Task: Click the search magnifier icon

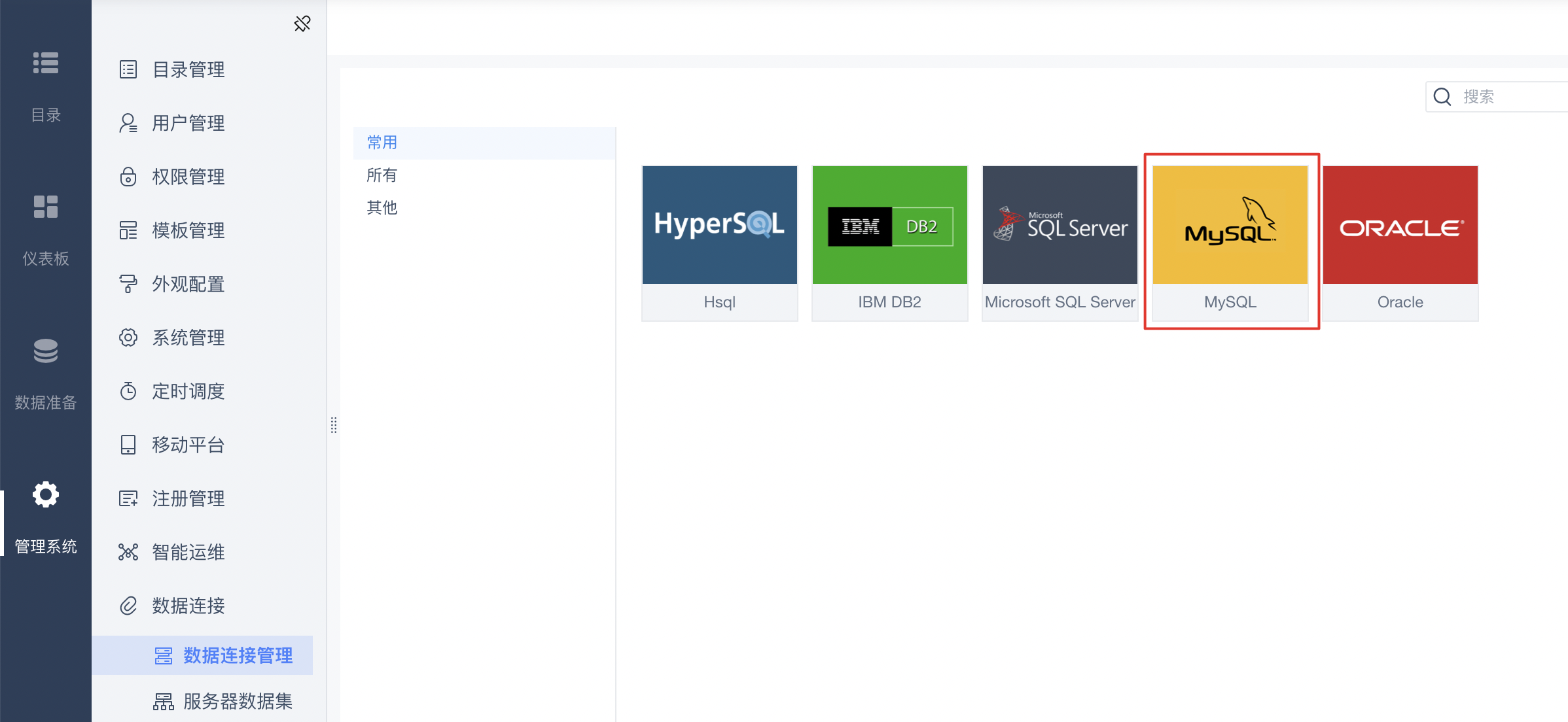Action: 1442,97
